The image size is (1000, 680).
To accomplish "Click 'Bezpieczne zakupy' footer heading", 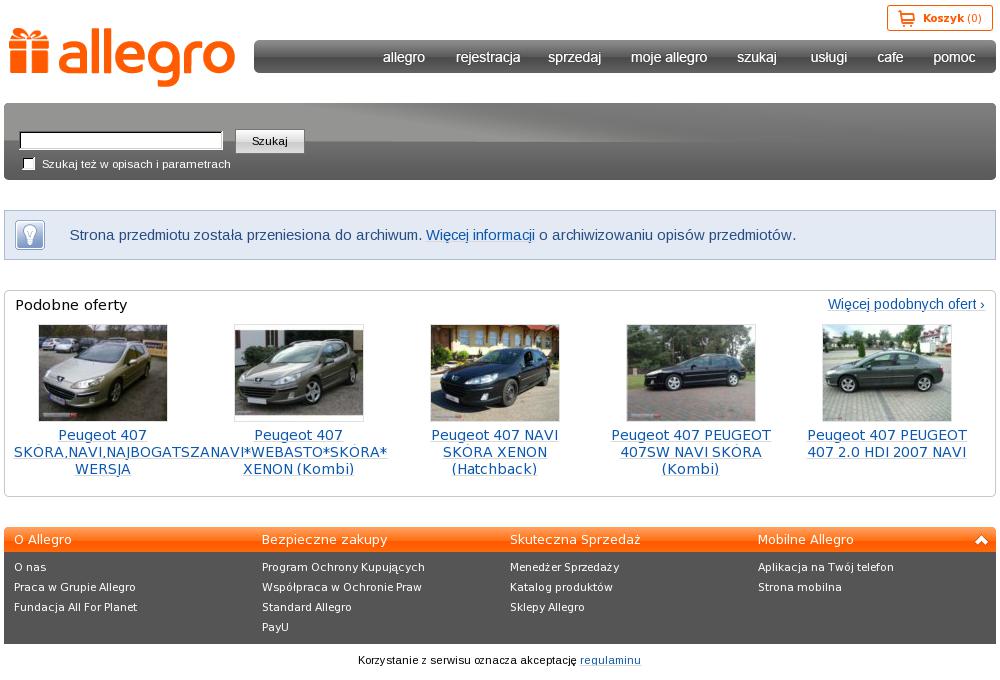I will pyautogui.click(x=325, y=540).
